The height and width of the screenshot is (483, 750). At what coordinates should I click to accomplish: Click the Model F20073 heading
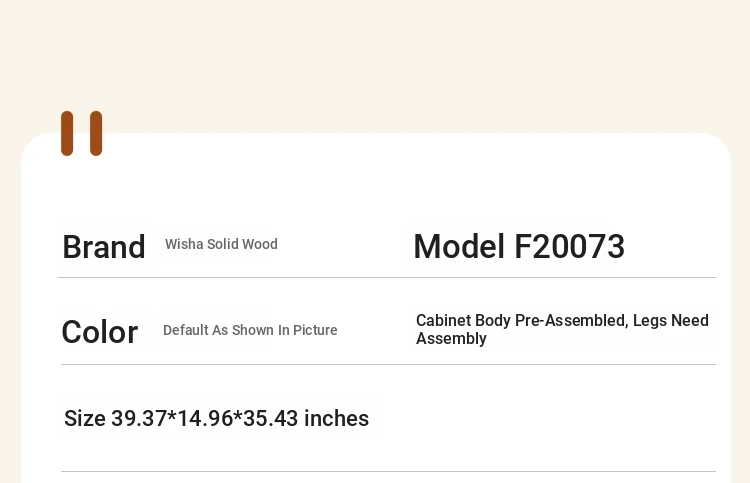tap(519, 247)
